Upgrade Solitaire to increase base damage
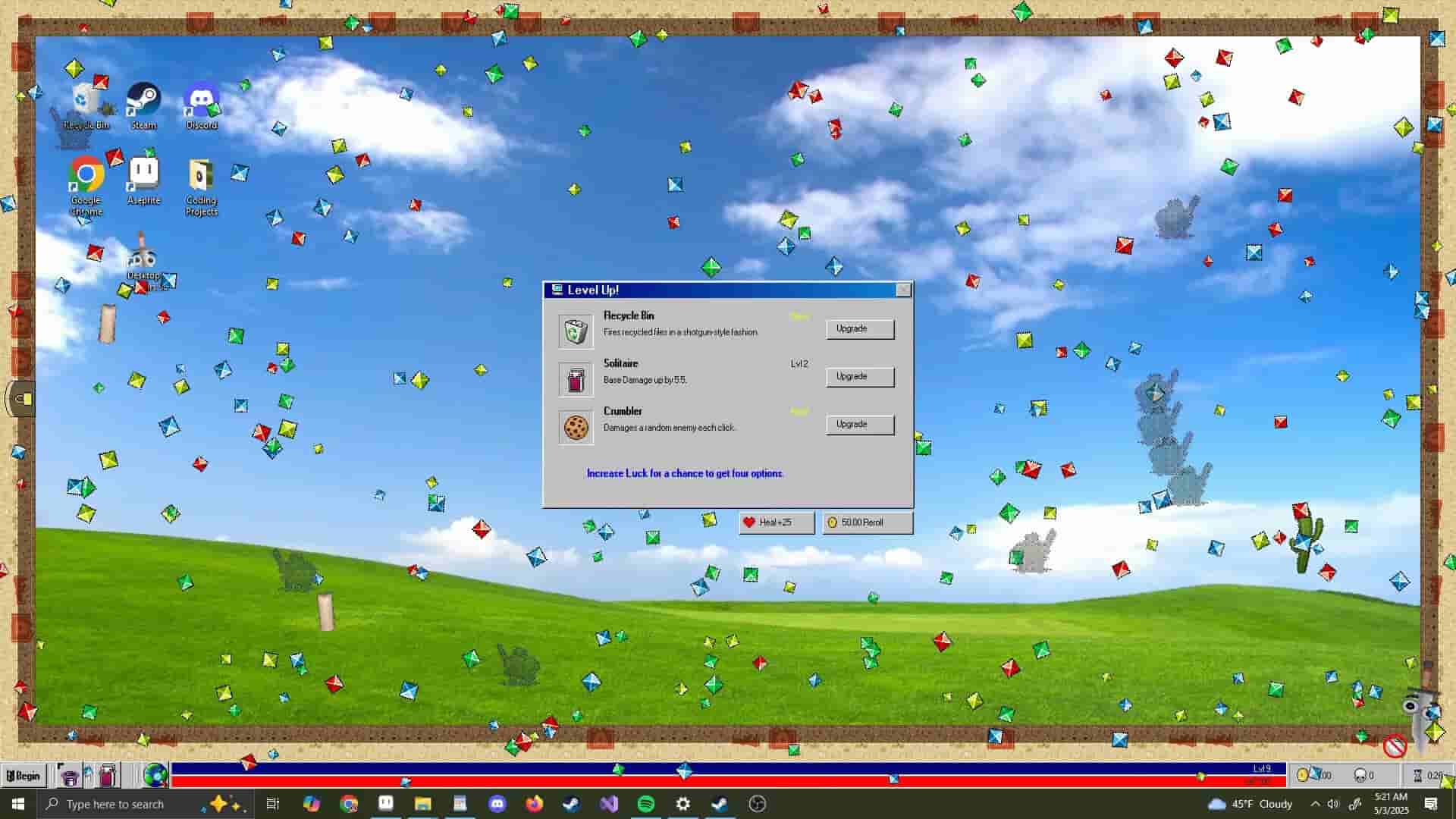The height and width of the screenshot is (819, 1456). tap(860, 376)
